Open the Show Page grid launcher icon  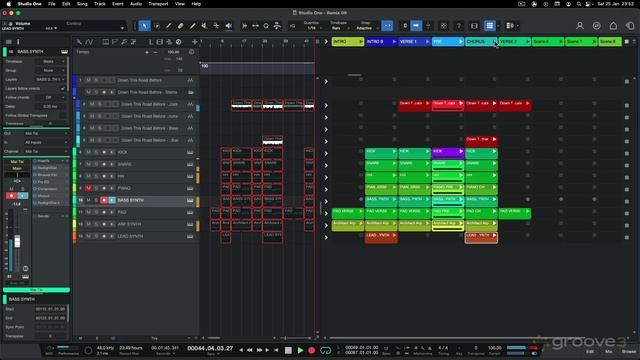tap(489, 26)
